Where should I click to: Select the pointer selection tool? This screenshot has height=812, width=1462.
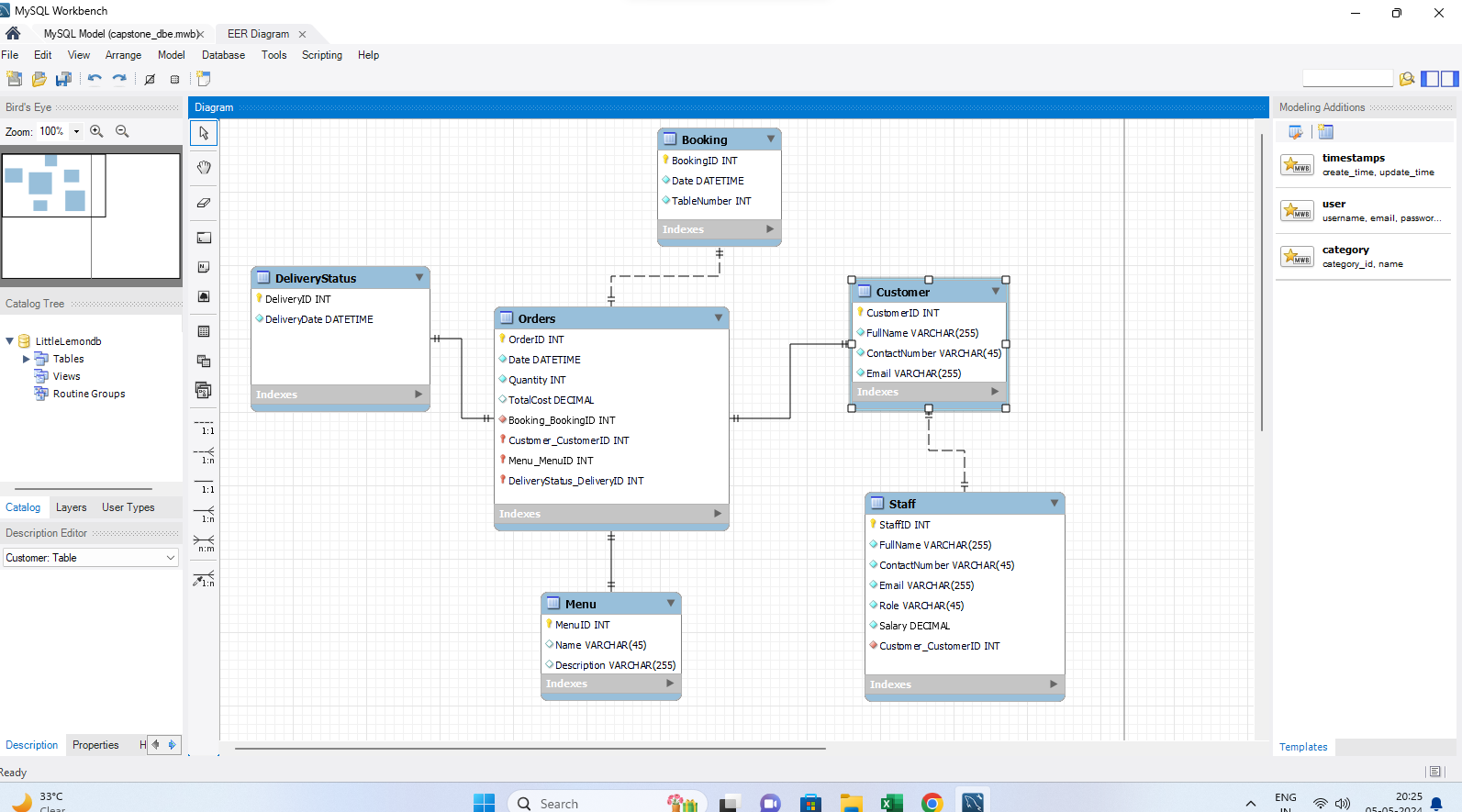coord(204,133)
